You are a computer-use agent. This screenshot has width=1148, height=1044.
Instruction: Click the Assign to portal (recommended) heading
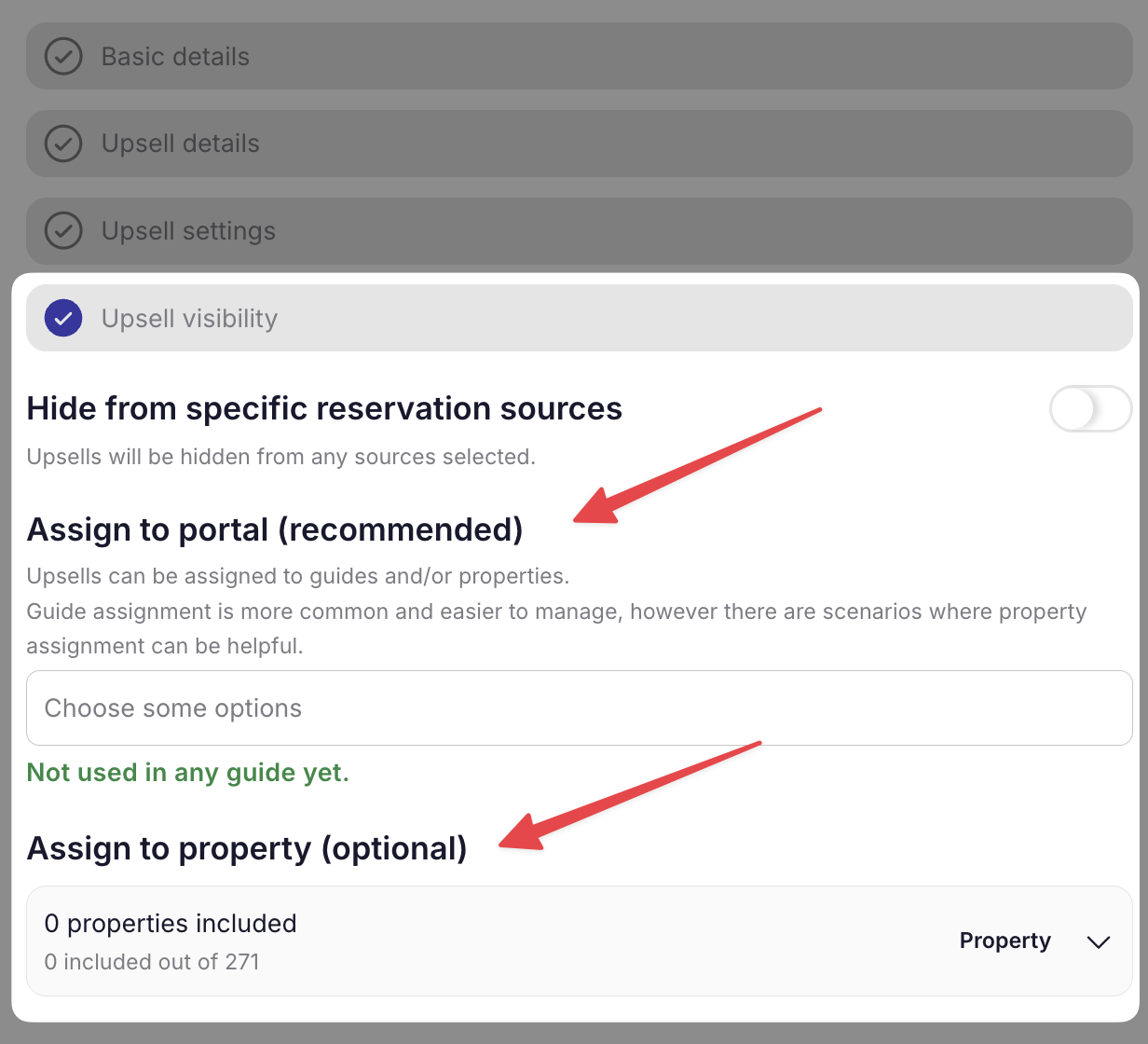point(275,529)
